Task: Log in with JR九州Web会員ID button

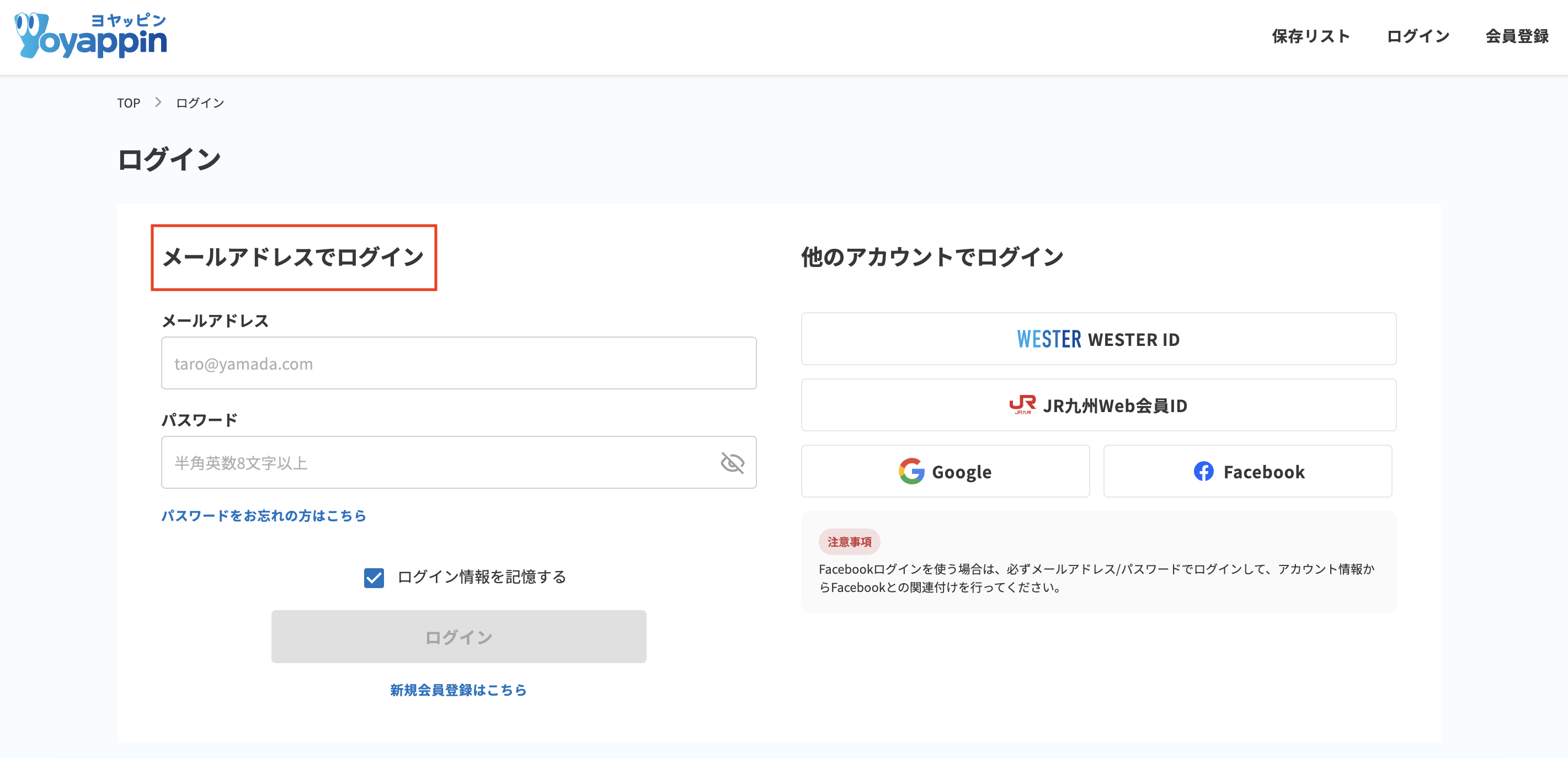Action: click(1098, 405)
